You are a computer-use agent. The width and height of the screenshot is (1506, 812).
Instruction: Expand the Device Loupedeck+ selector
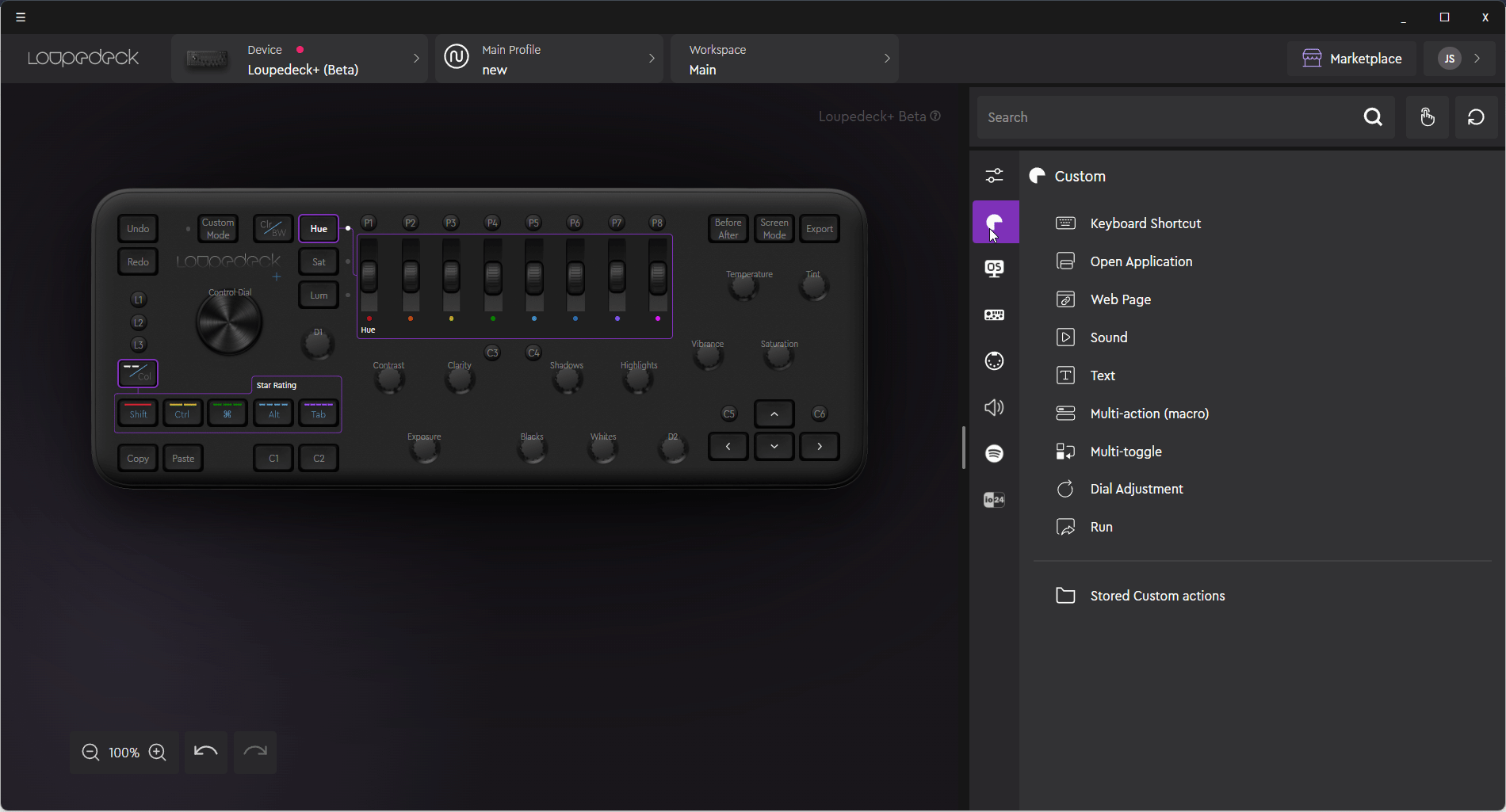[300, 59]
